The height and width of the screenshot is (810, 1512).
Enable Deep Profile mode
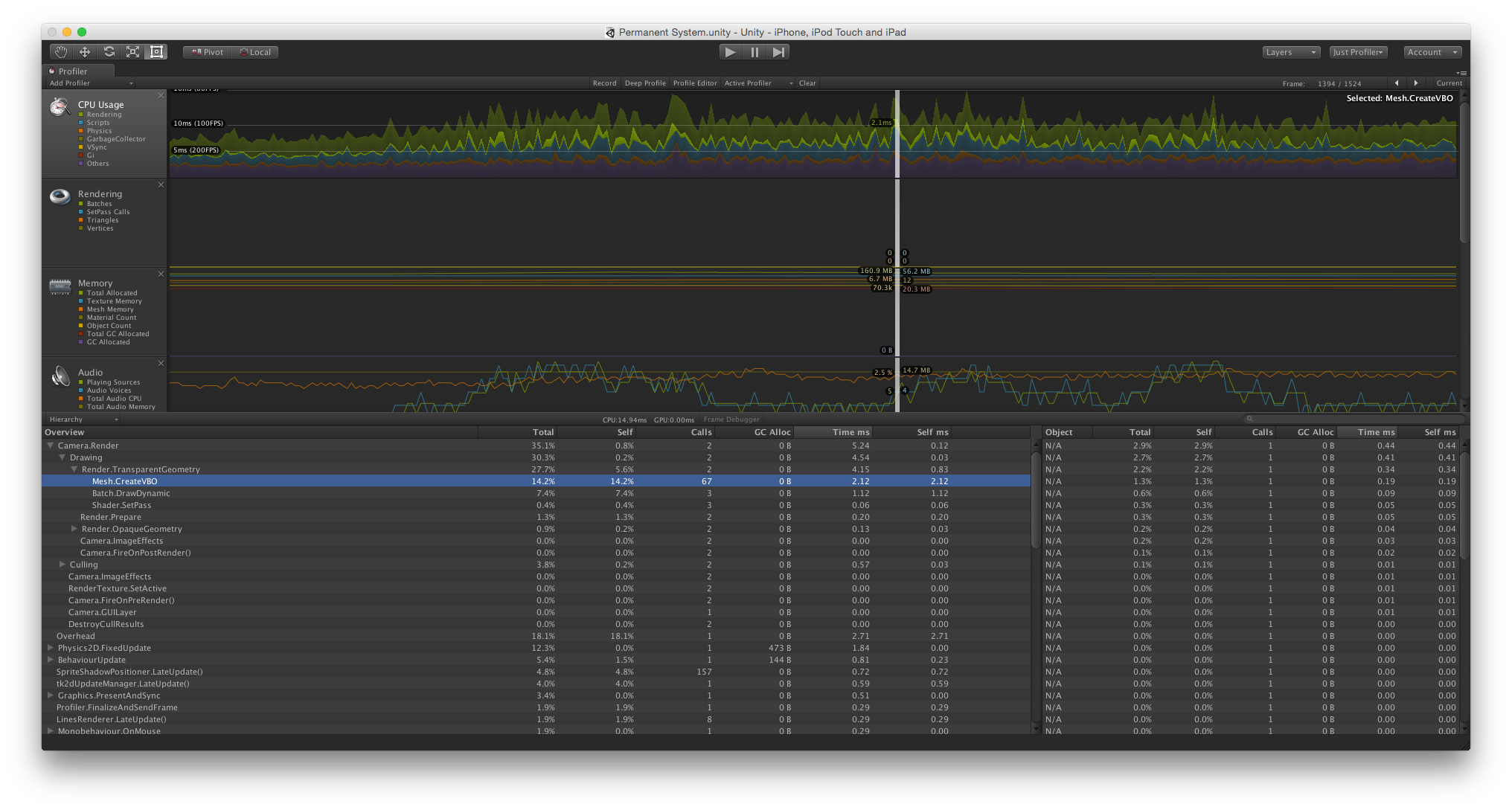point(645,83)
